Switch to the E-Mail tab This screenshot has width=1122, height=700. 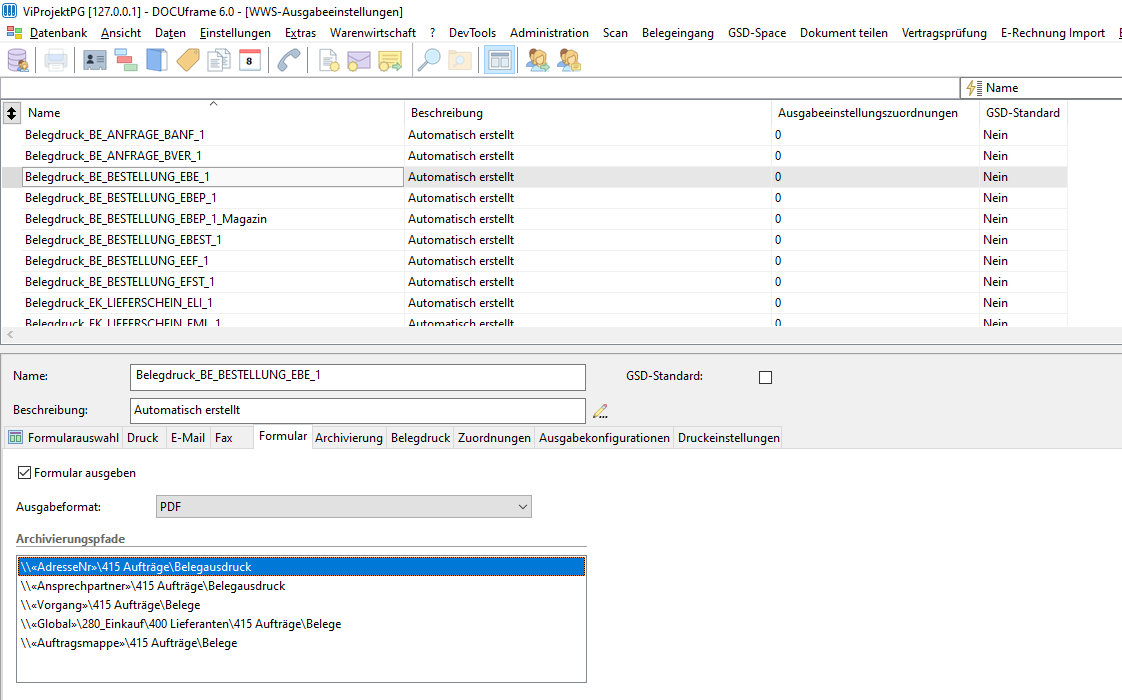pyautogui.click(x=187, y=437)
